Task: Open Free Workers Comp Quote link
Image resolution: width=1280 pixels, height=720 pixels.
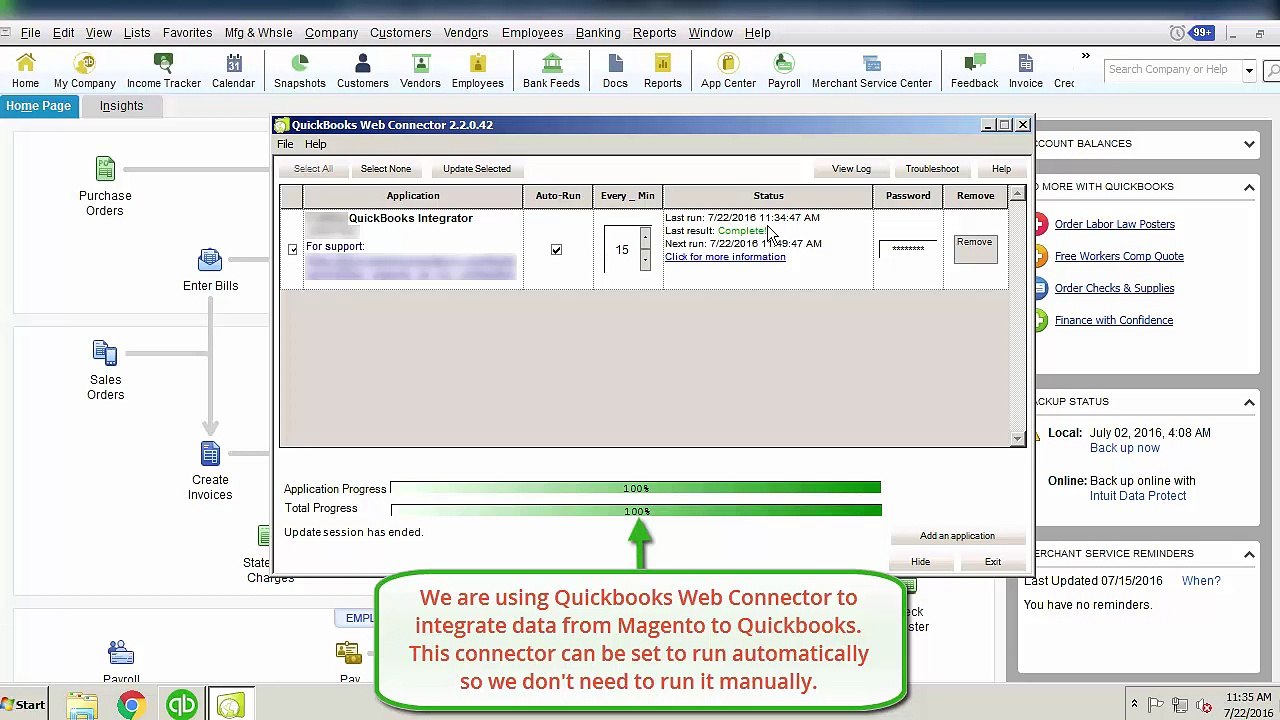Action: click(x=1119, y=256)
